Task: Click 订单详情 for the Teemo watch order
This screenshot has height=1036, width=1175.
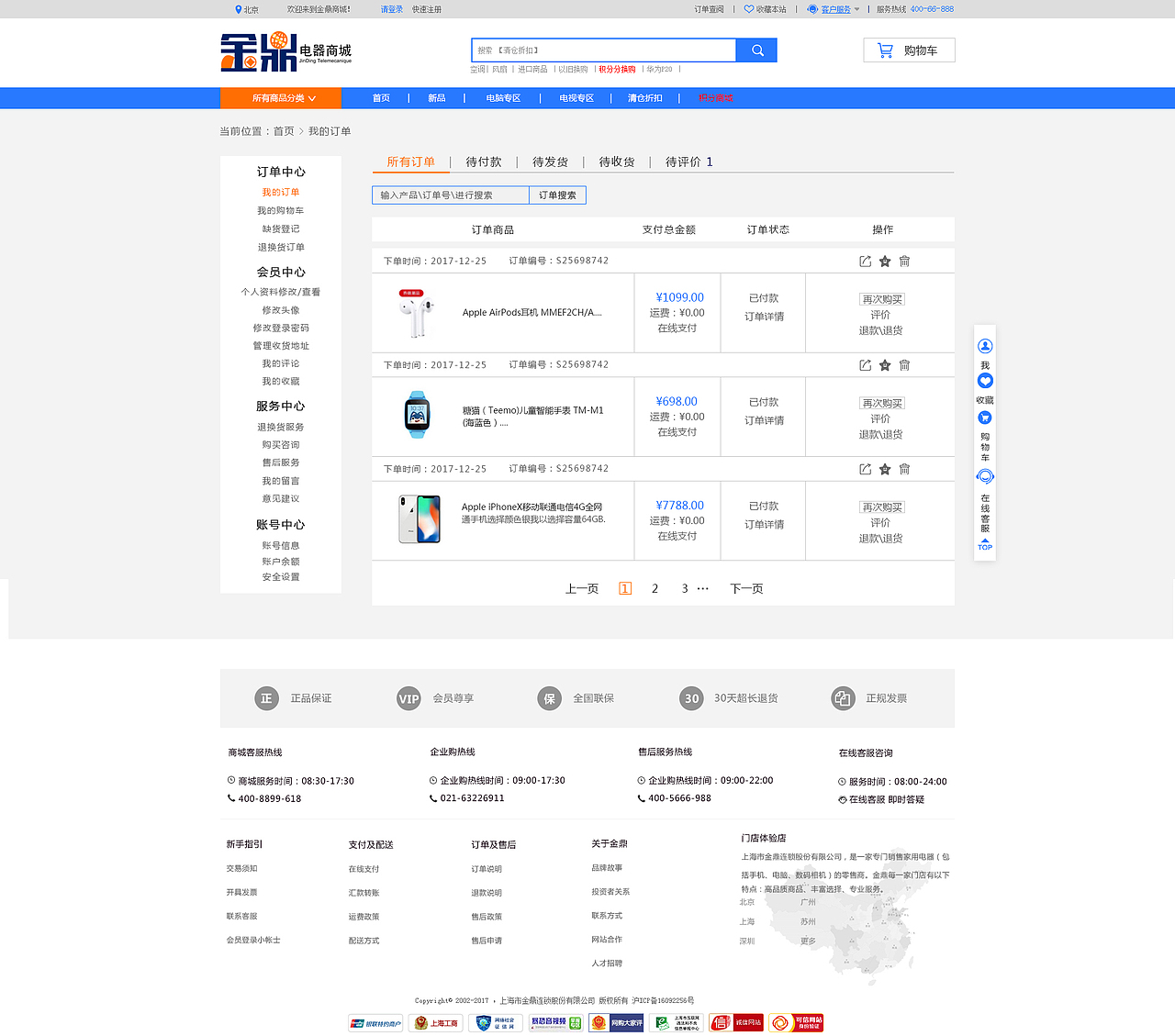Action: (x=764, y=420)
